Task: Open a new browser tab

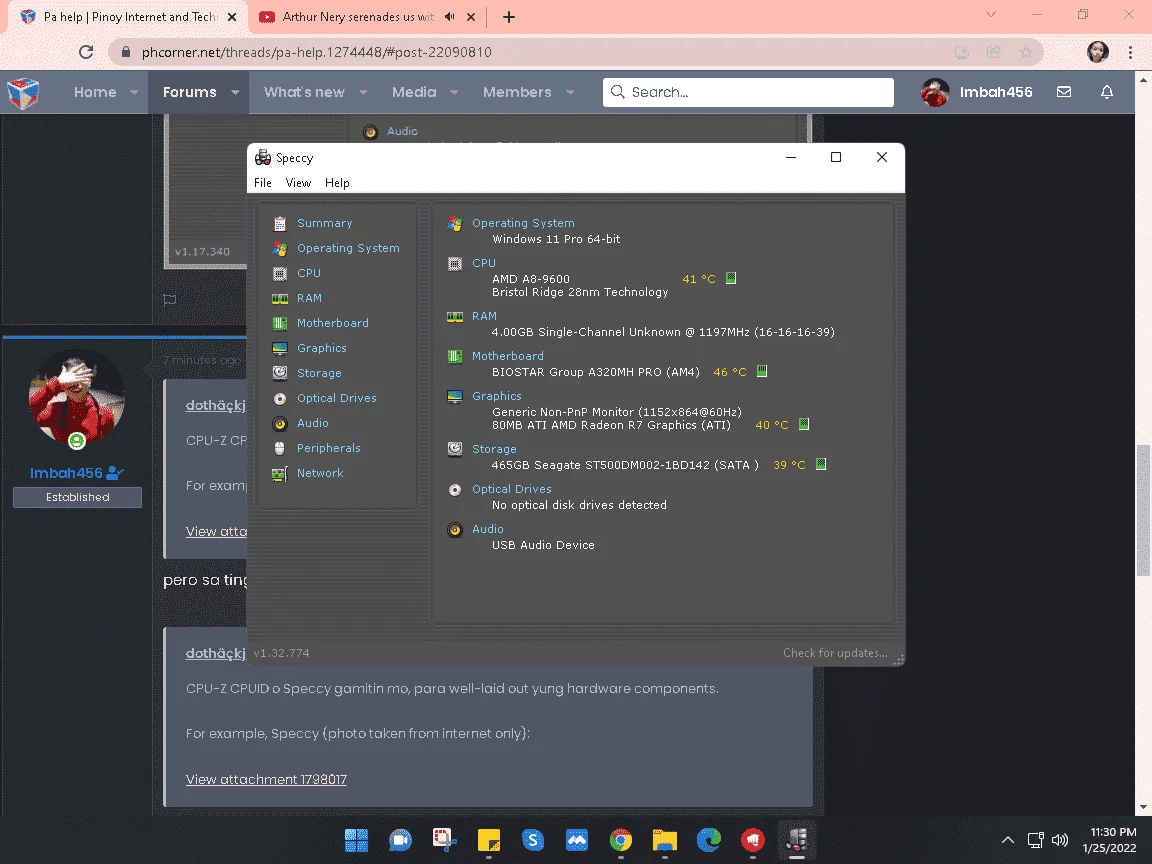Action: (x=508, y=16)
